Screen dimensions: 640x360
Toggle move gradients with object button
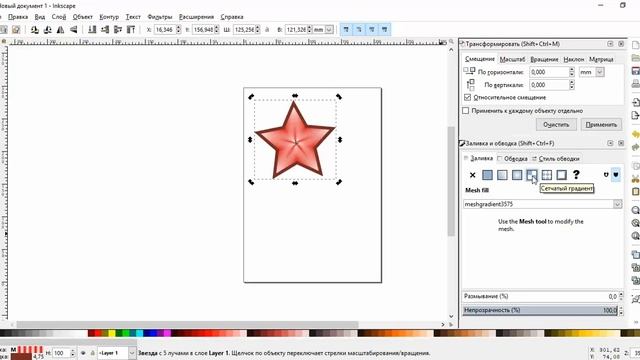tap(372, 29)
